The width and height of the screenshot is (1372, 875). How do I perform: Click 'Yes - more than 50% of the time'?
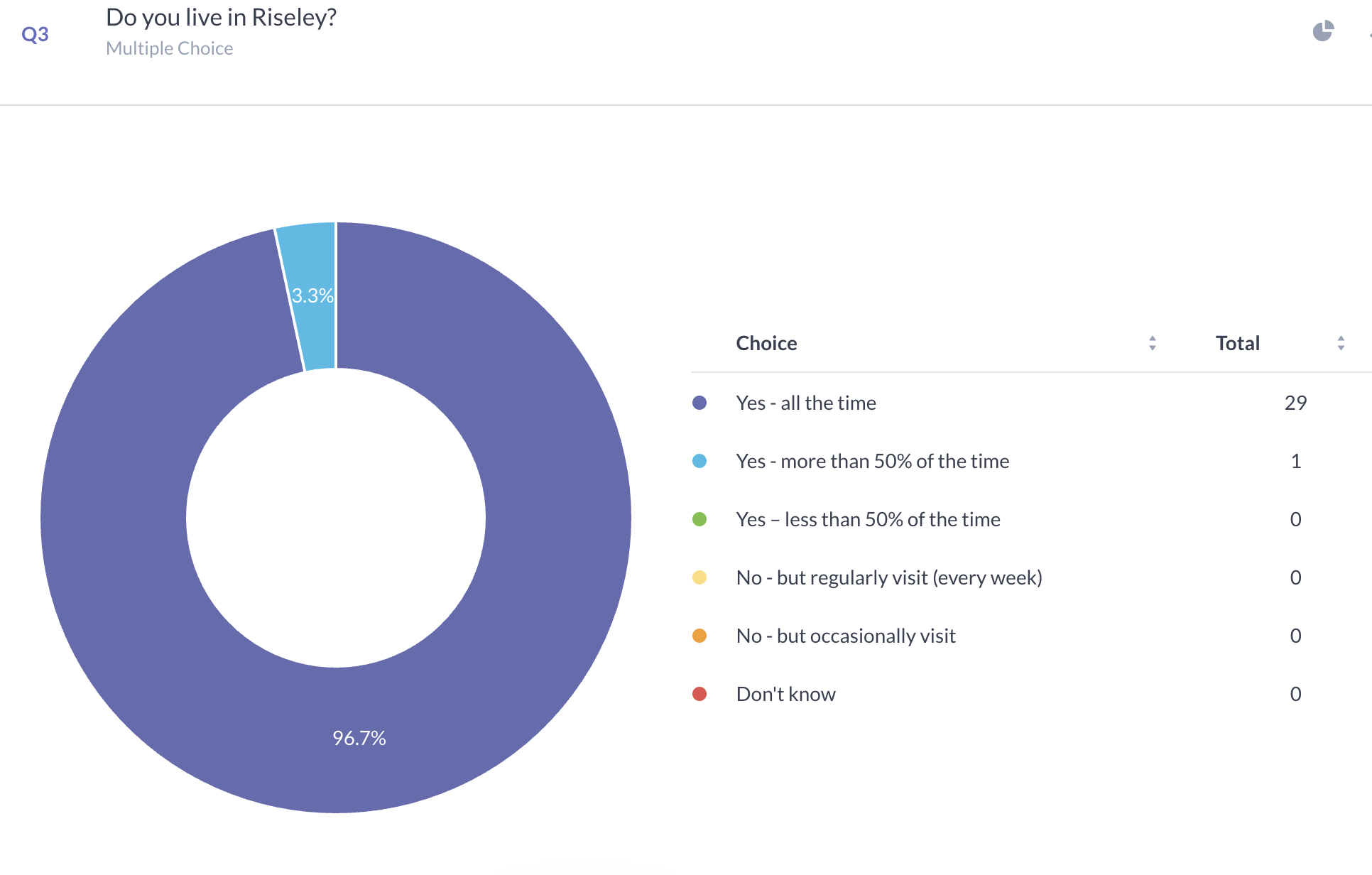point(872,461)
